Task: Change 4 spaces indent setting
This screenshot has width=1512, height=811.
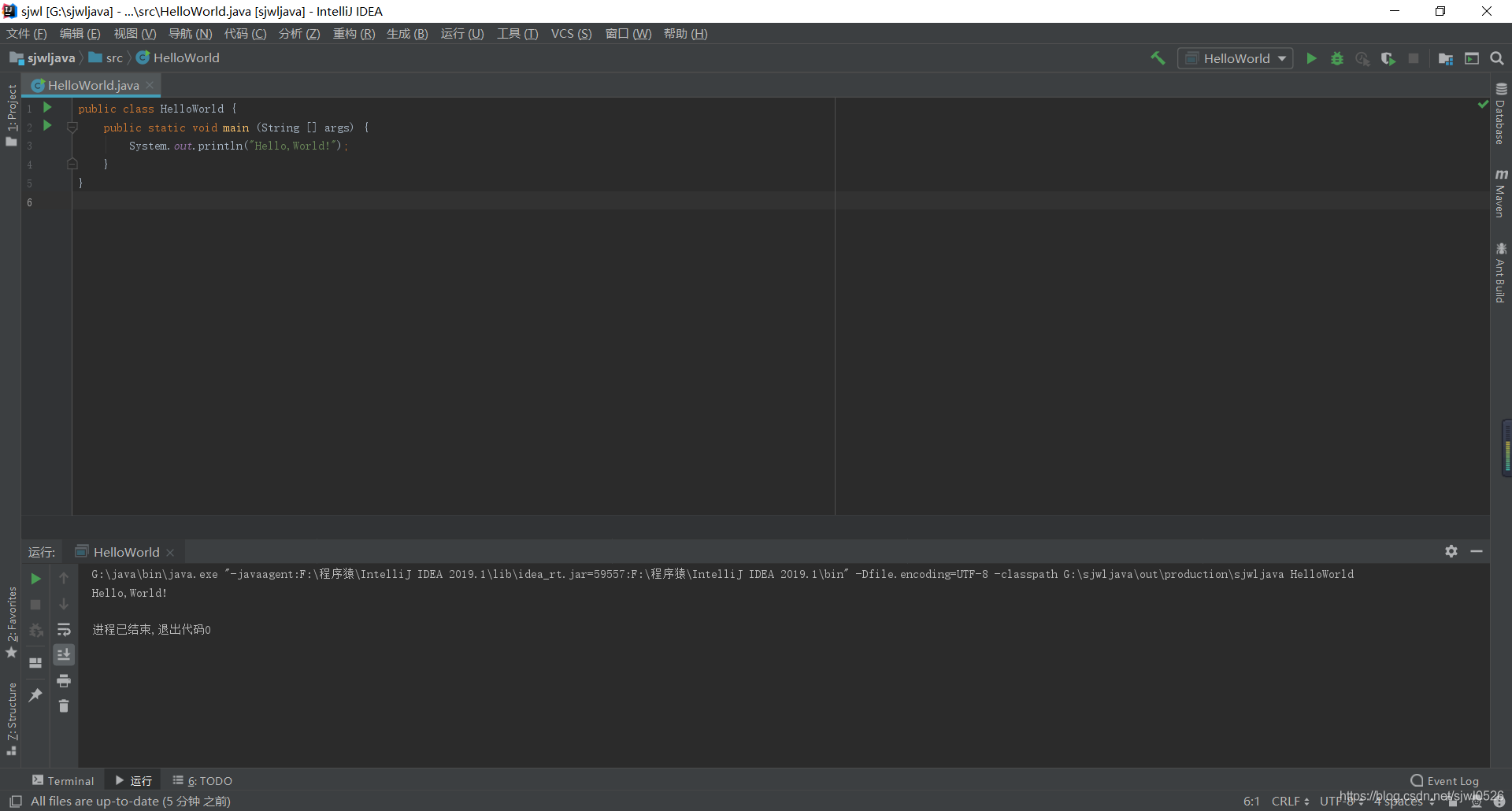Action: pyautogui.click(x=1403, y=802)
